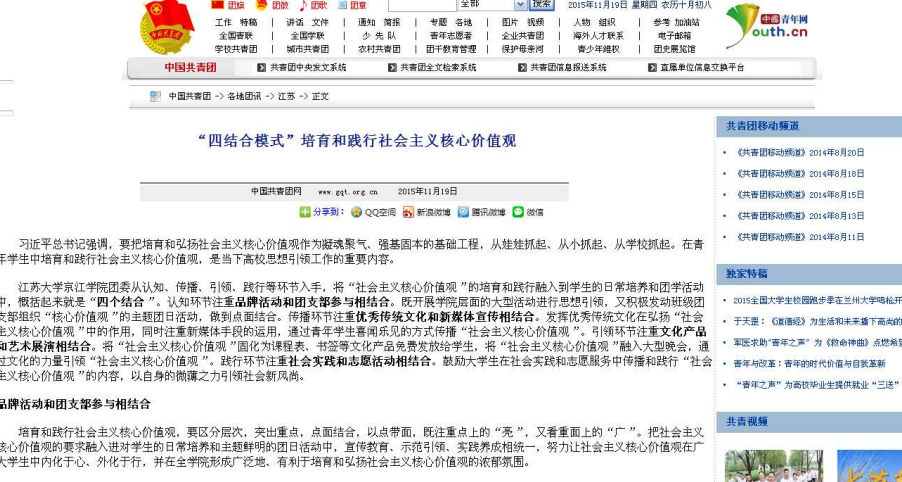Click the search text input field
The image size is (902, 482).
421,4
